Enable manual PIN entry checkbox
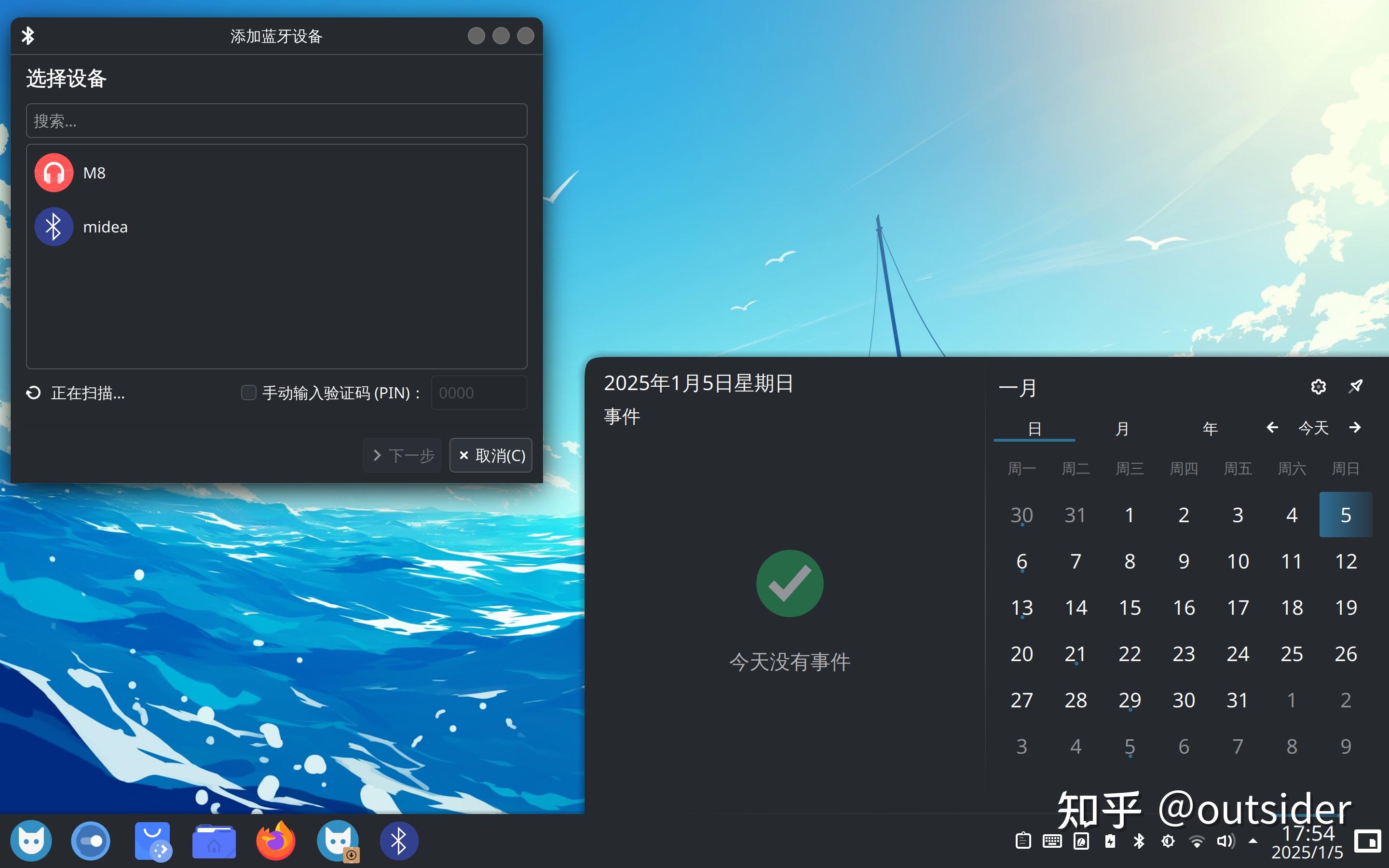Image resolution: width=1389 pixels, height=868 pixels. click(x=248, y=392)
